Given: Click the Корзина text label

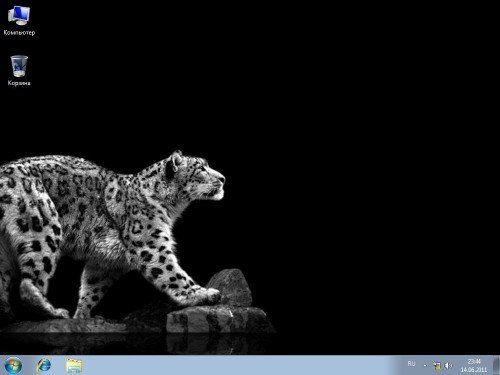Looking at the screenshot, I should [19, 83].
